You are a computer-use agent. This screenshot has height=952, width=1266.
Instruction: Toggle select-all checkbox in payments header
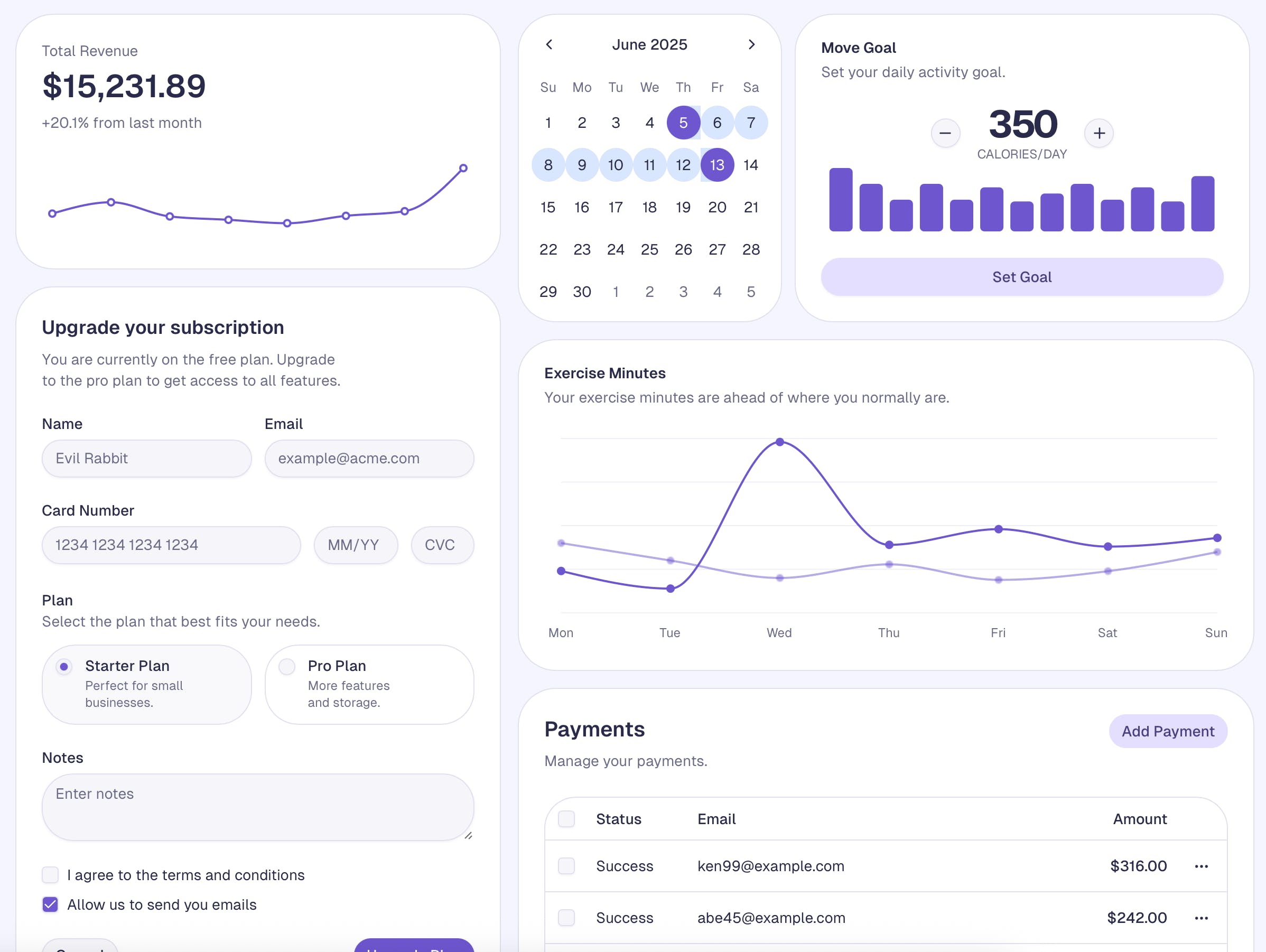click(x=566, y=819)
